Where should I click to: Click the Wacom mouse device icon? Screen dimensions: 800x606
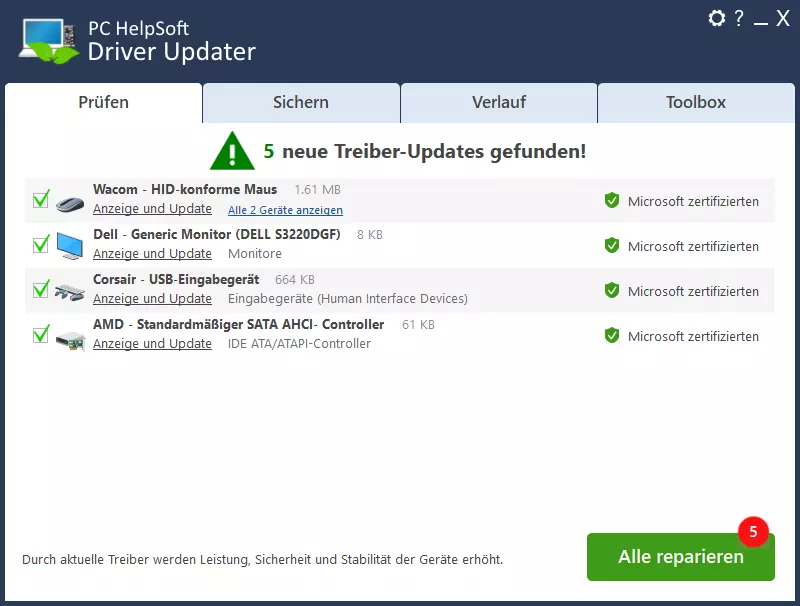(x=70, y=205)
